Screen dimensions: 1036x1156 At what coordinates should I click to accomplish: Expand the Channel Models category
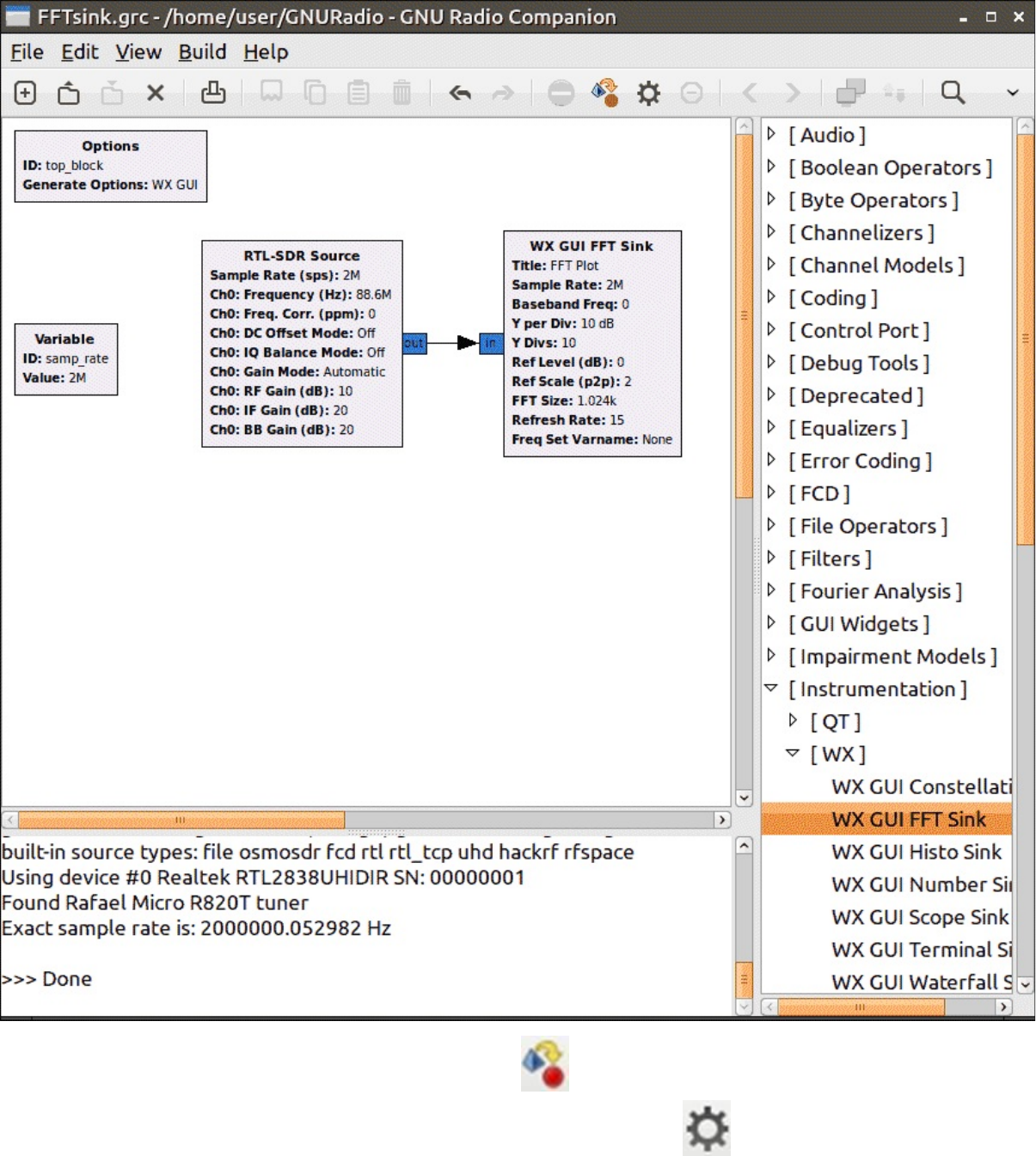(771, 265)
